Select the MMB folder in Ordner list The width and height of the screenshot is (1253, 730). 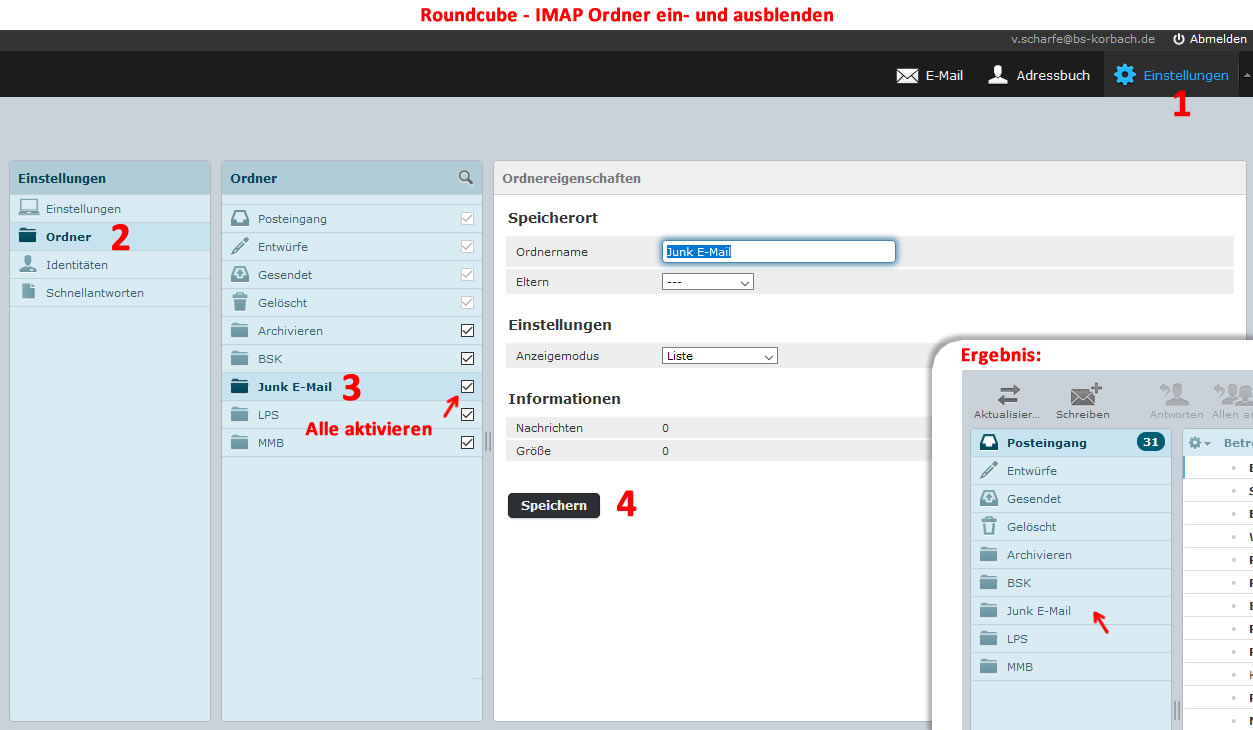351,443
